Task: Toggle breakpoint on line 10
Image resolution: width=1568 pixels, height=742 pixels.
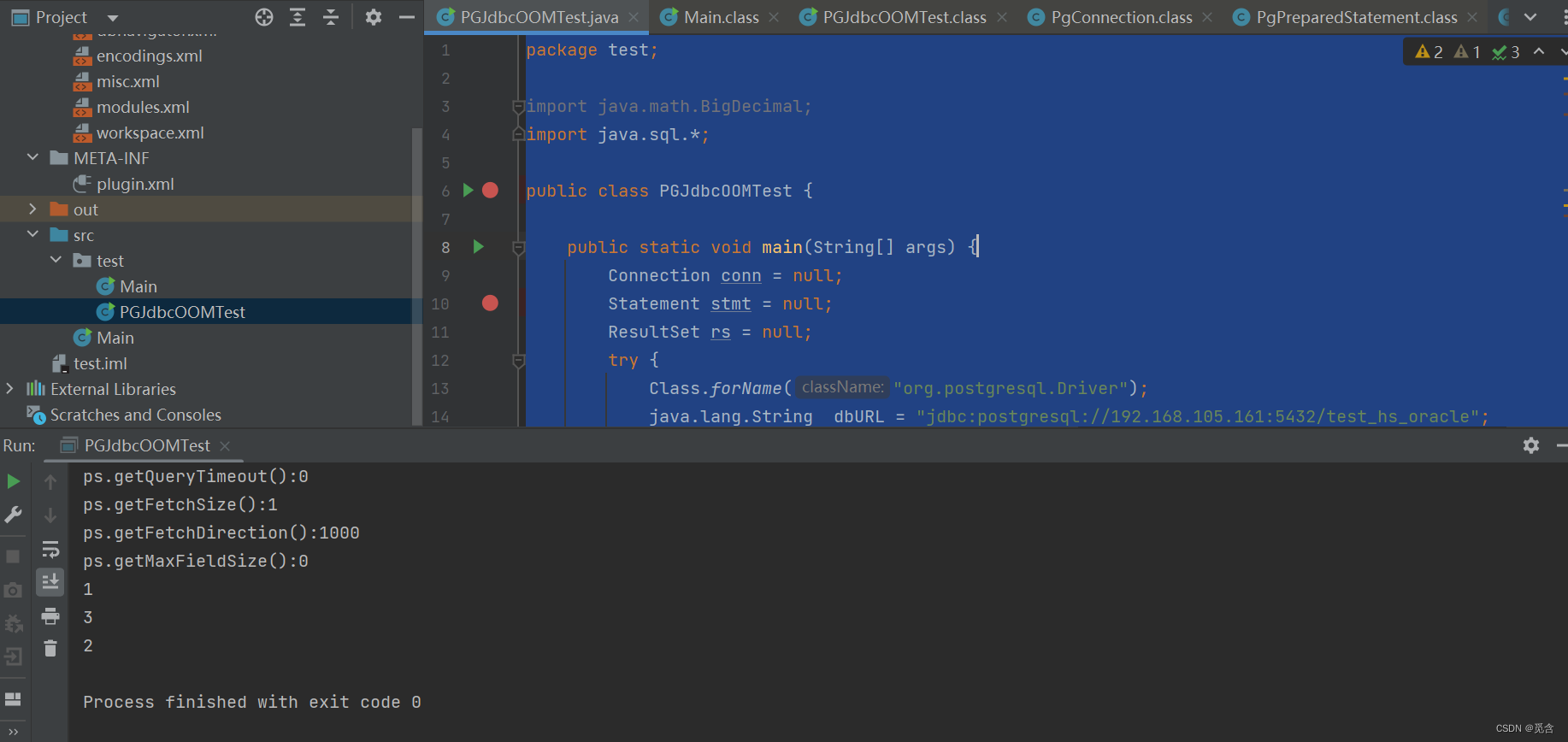Action: [490, 303]
